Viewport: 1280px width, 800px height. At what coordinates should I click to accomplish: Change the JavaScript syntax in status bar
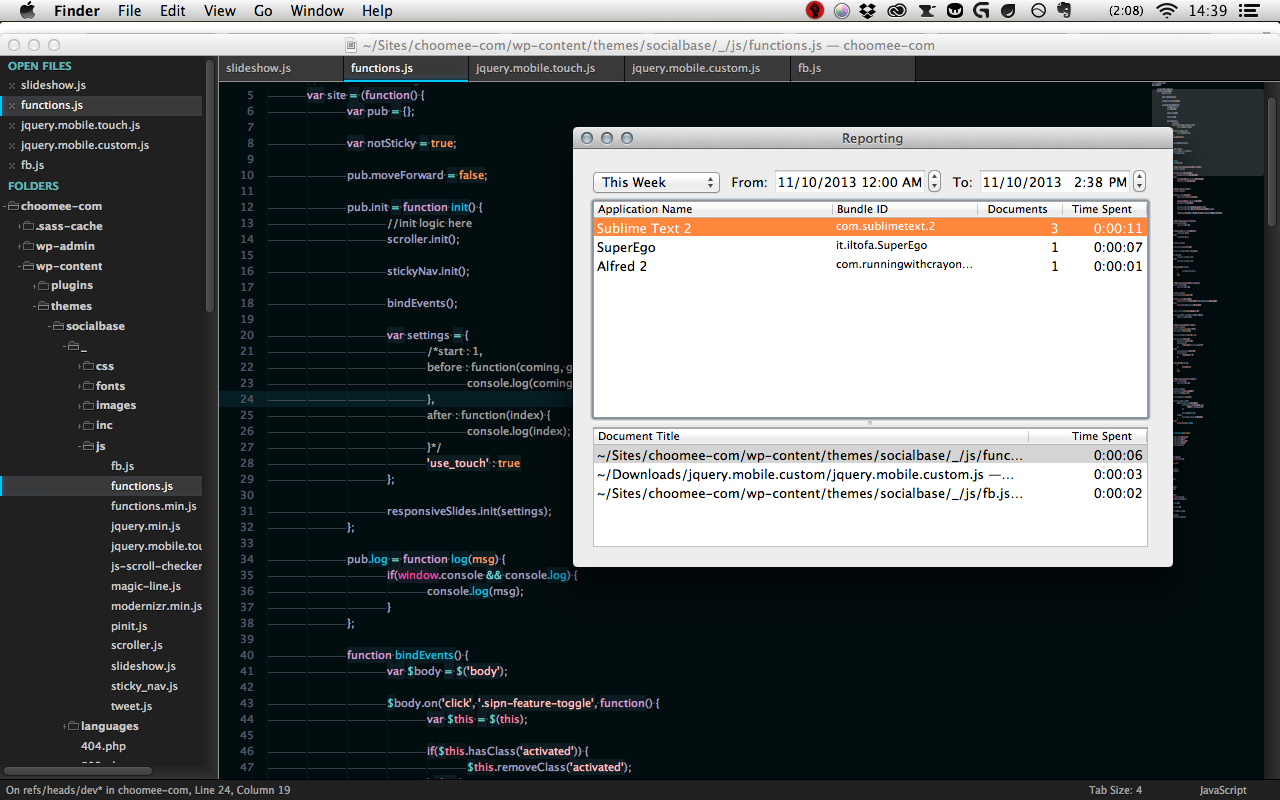click(x=1223, y=790)
